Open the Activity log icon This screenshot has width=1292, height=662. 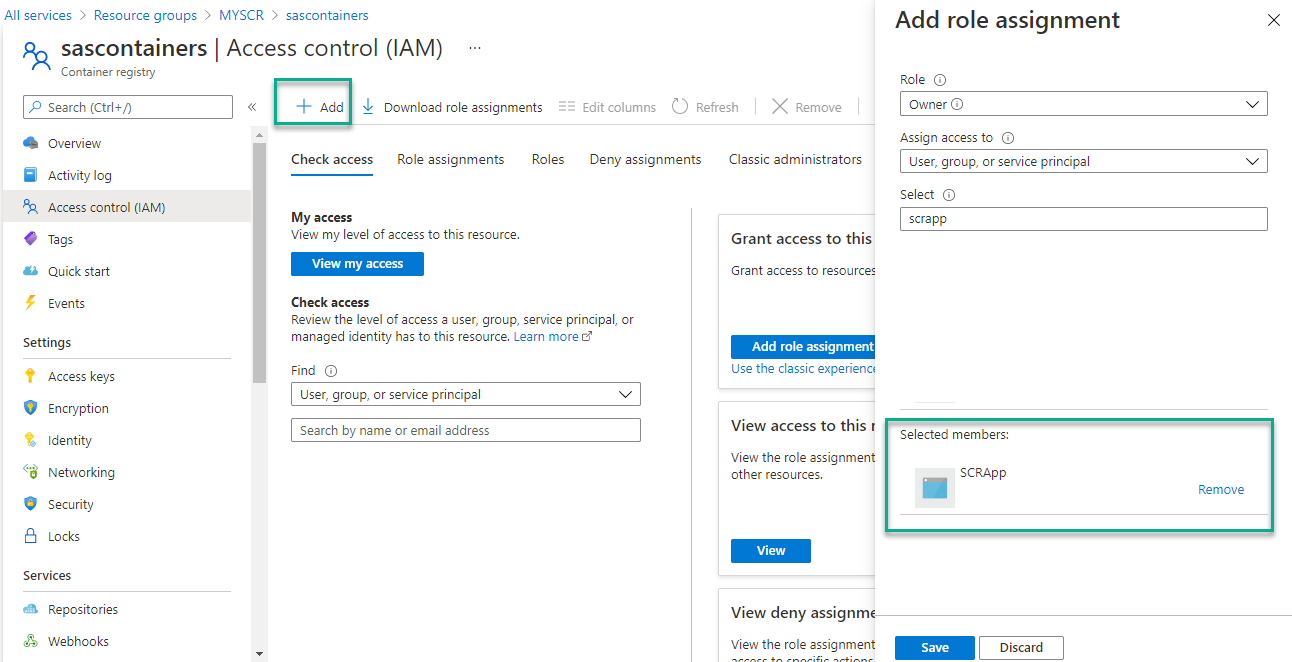31,175
